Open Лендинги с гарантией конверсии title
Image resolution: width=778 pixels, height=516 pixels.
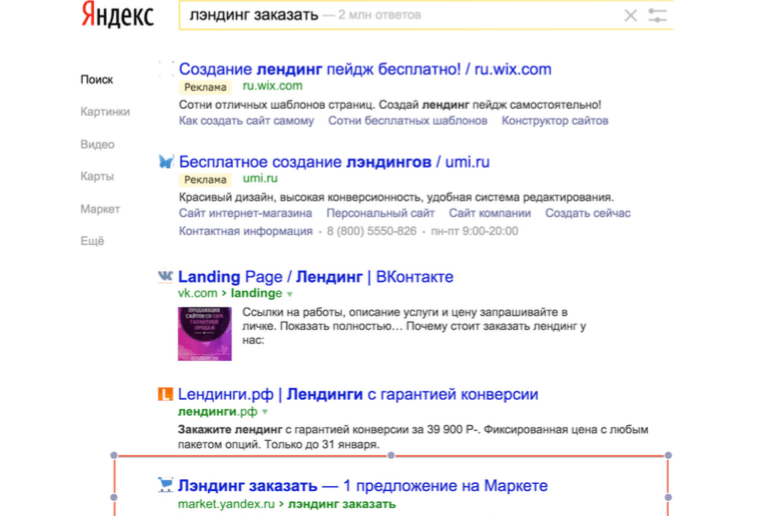358,394
